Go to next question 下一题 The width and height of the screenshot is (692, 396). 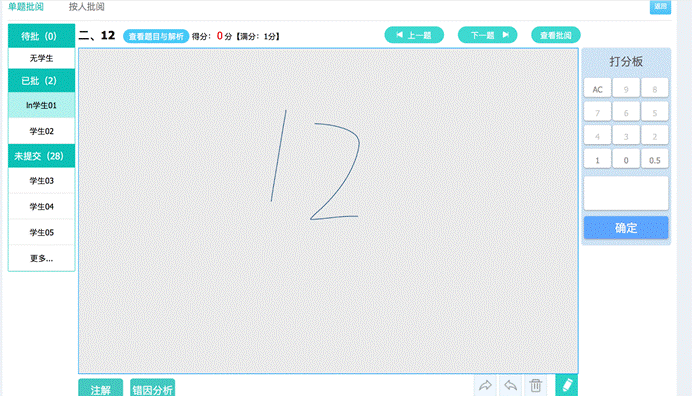(x=487, y=35)
